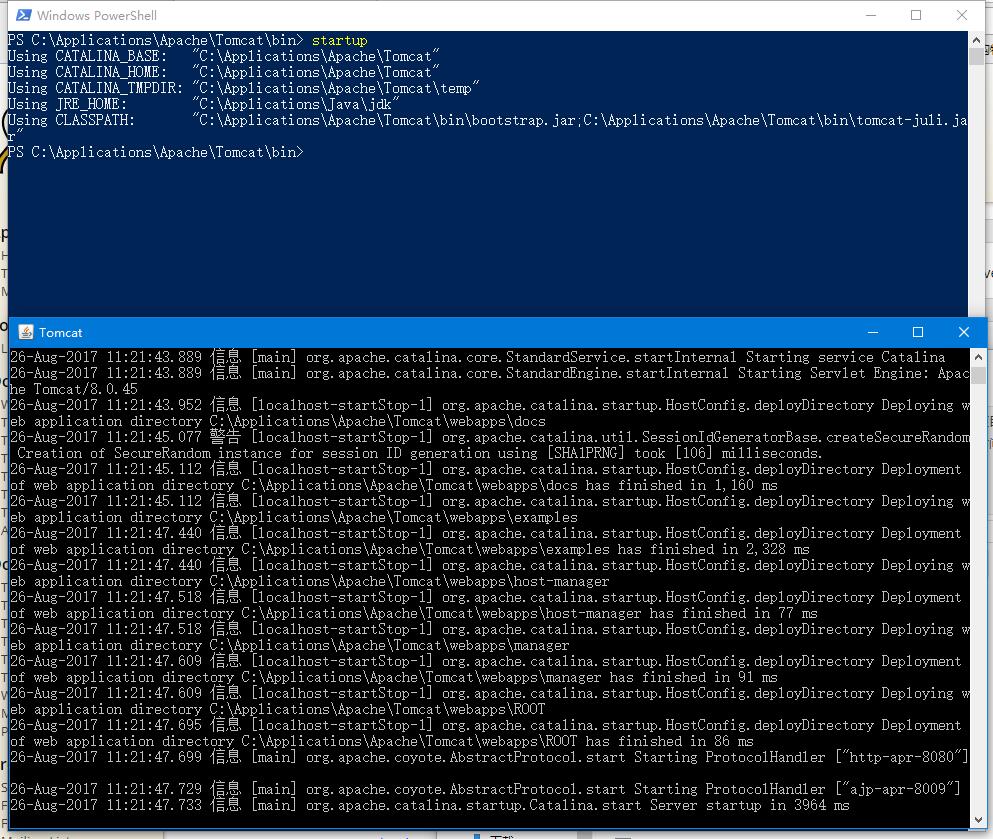Click the 'webapps\ROOT' deploying directory line
Image resolution: width=993 pixels, height=839 pixels.
[x=277, y=709]
